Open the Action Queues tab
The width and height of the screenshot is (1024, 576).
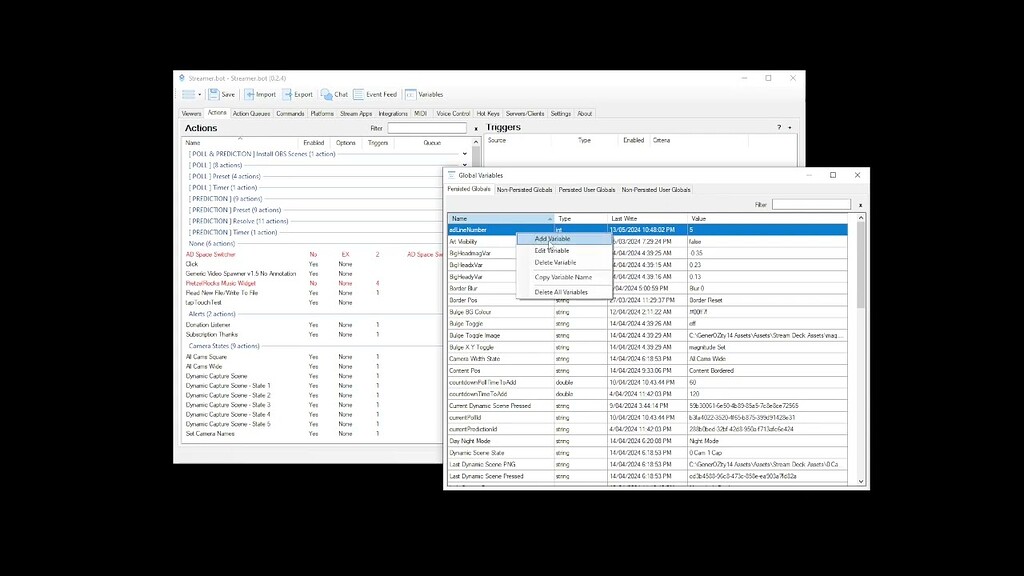tap(251, 114)
